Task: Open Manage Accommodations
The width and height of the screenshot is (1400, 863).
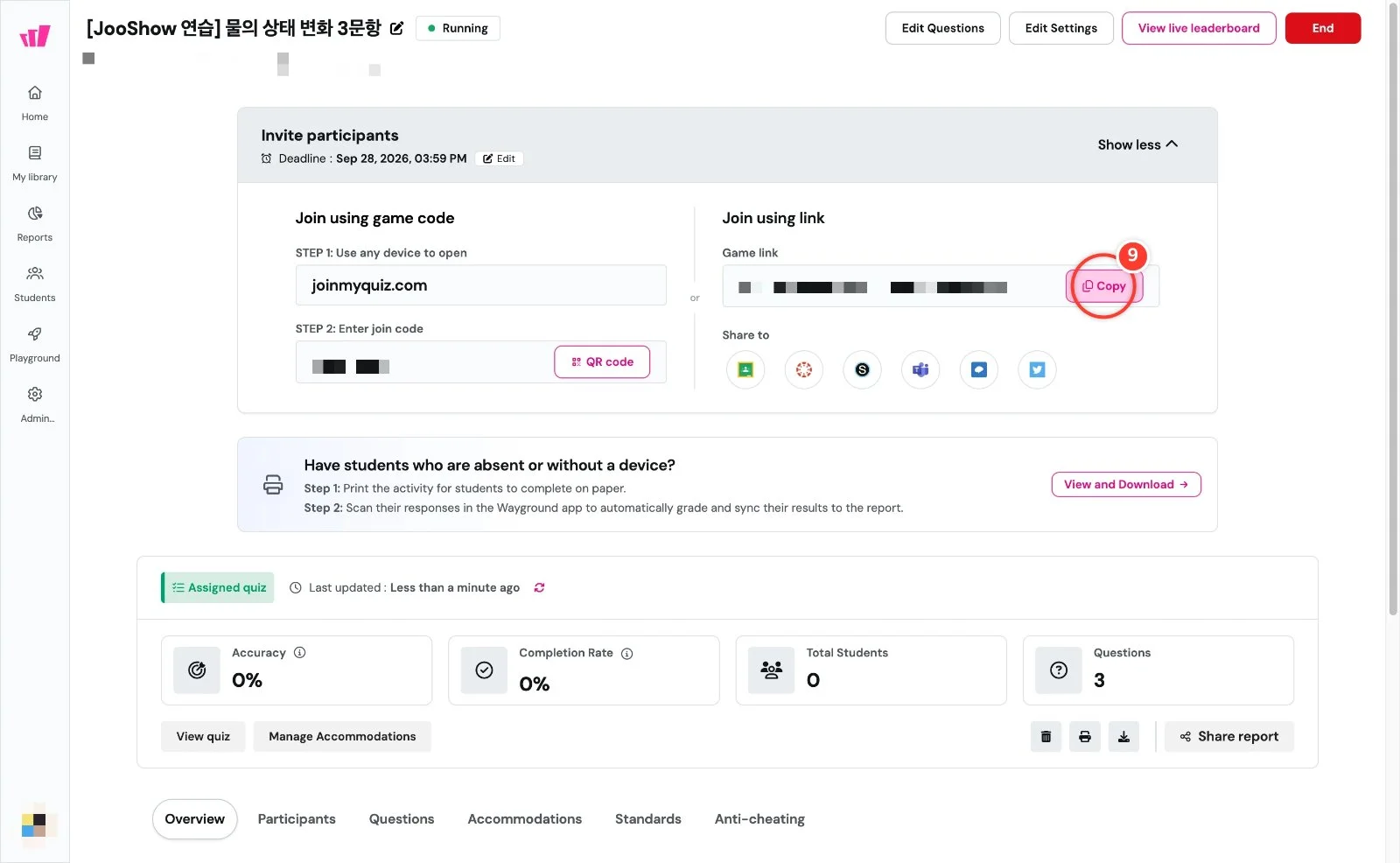Action: (x=342, y=736)
